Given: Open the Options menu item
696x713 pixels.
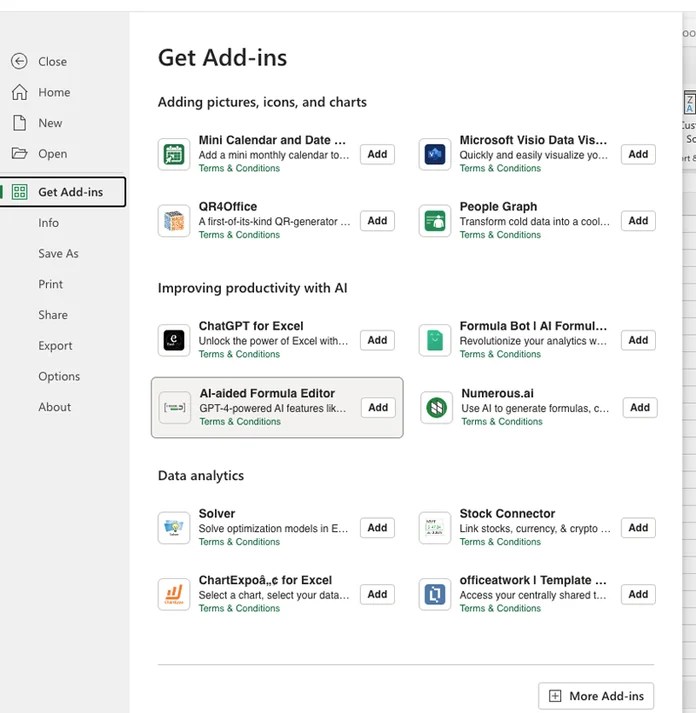Looking at the screenshot, I should click(59, 377).
